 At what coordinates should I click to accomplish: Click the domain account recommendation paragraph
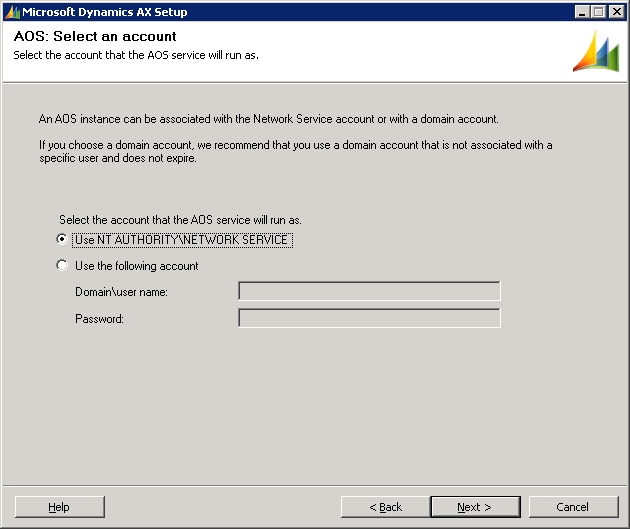click(295, 151)
